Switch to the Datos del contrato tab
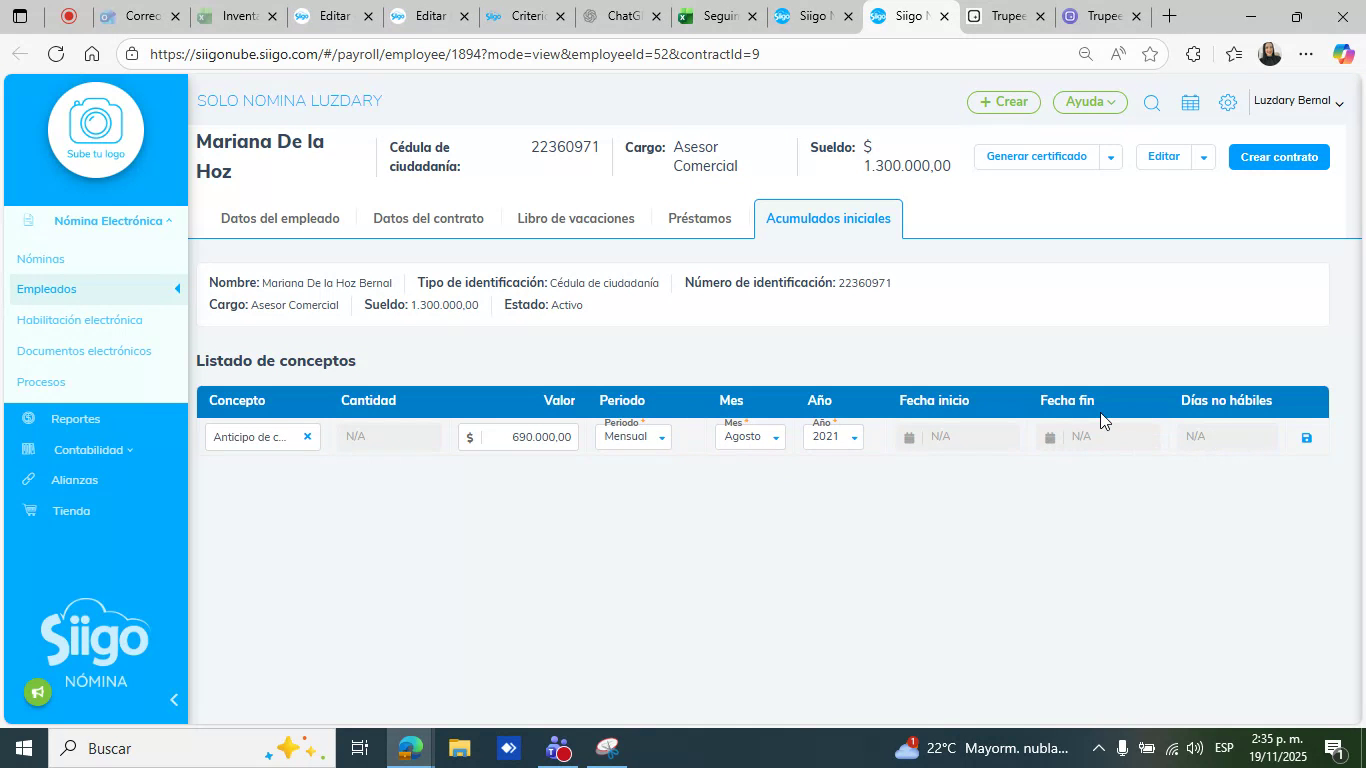The image size is (1366, 768). click(428, 218)
